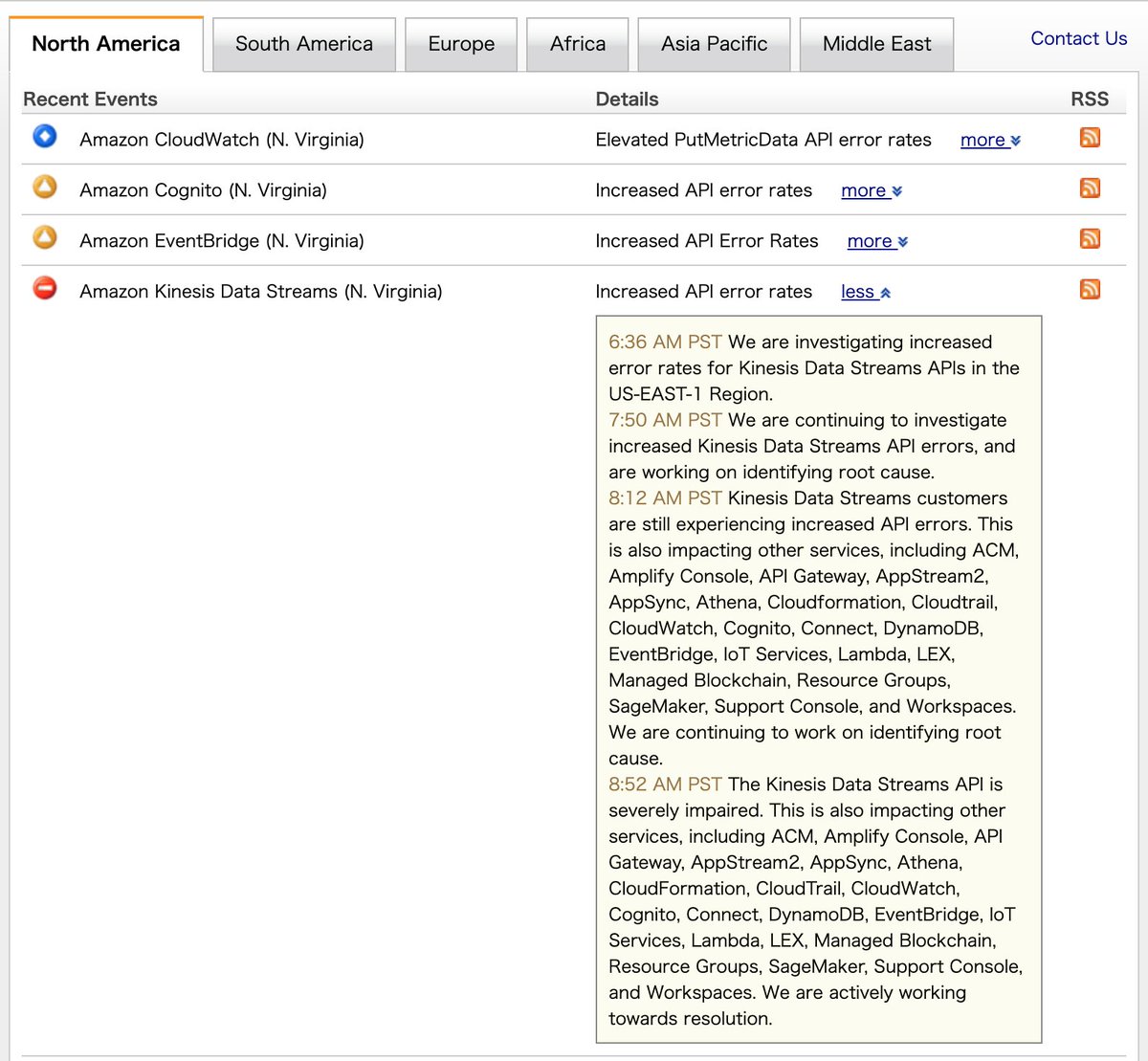The width and height of the screenshot is (1148, 1061).
Task: Click the Amazon EventBridge (N. Virginia) row text
Action: coord(222,241)
